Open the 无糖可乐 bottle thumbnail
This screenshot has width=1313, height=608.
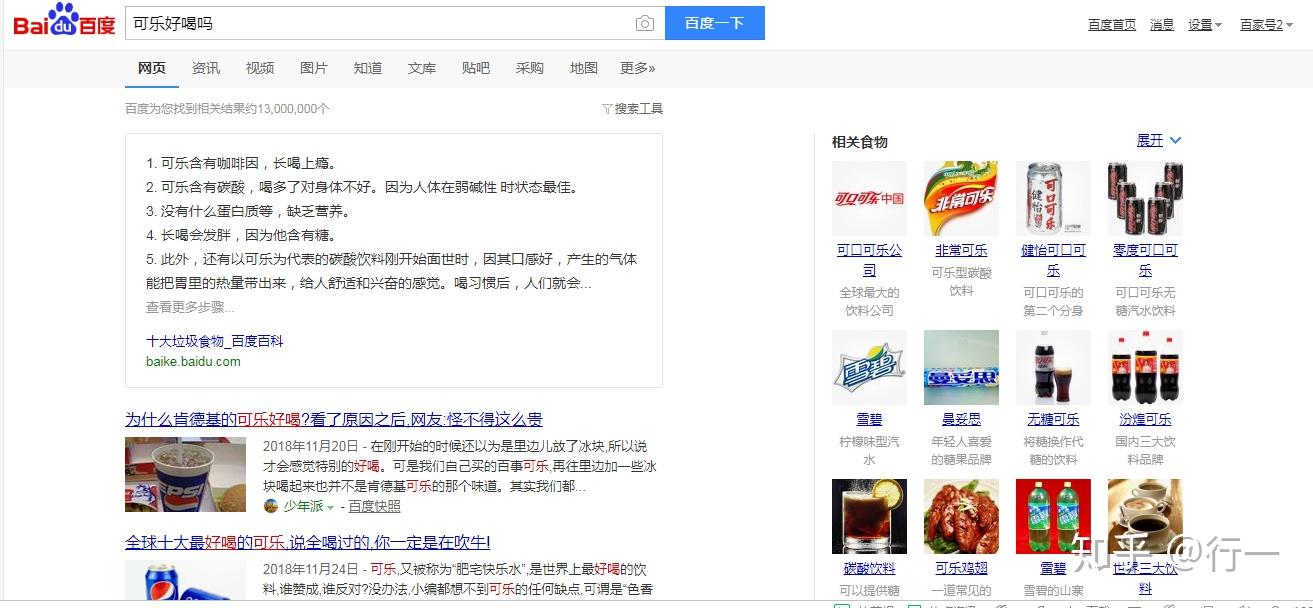pos(1053,367)
